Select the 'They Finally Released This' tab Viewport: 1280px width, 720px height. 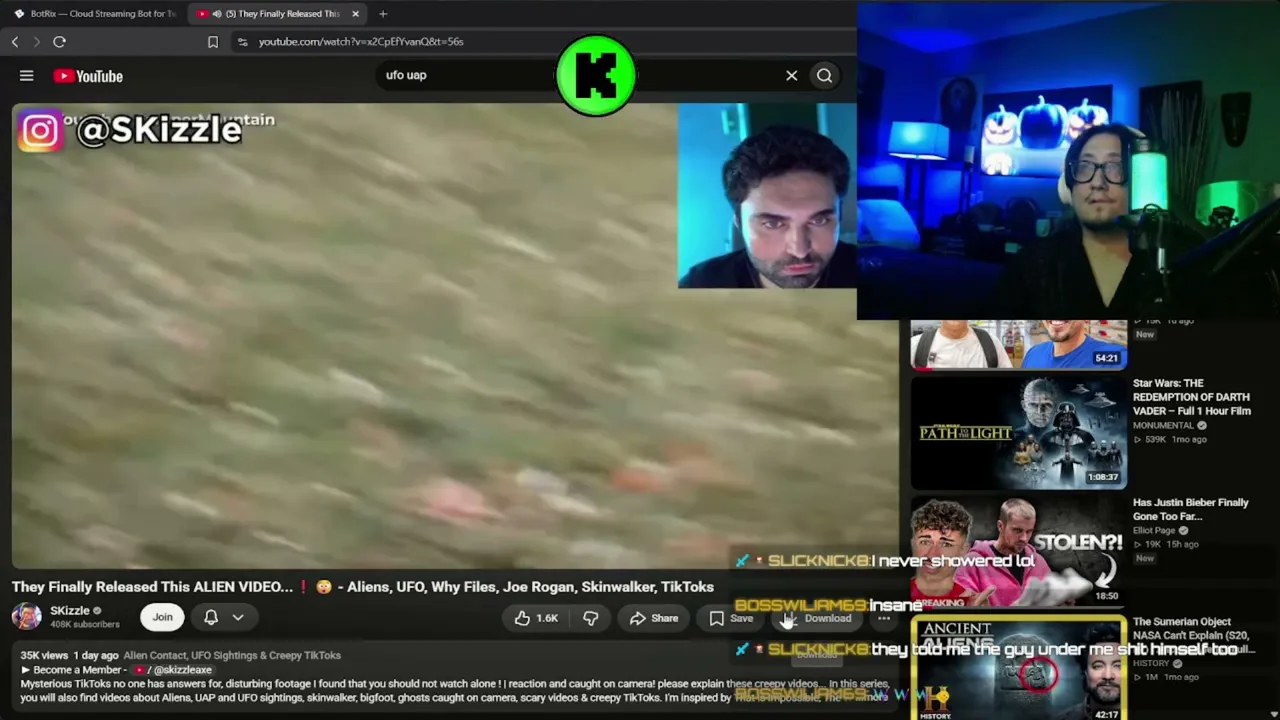click(278, 14)
